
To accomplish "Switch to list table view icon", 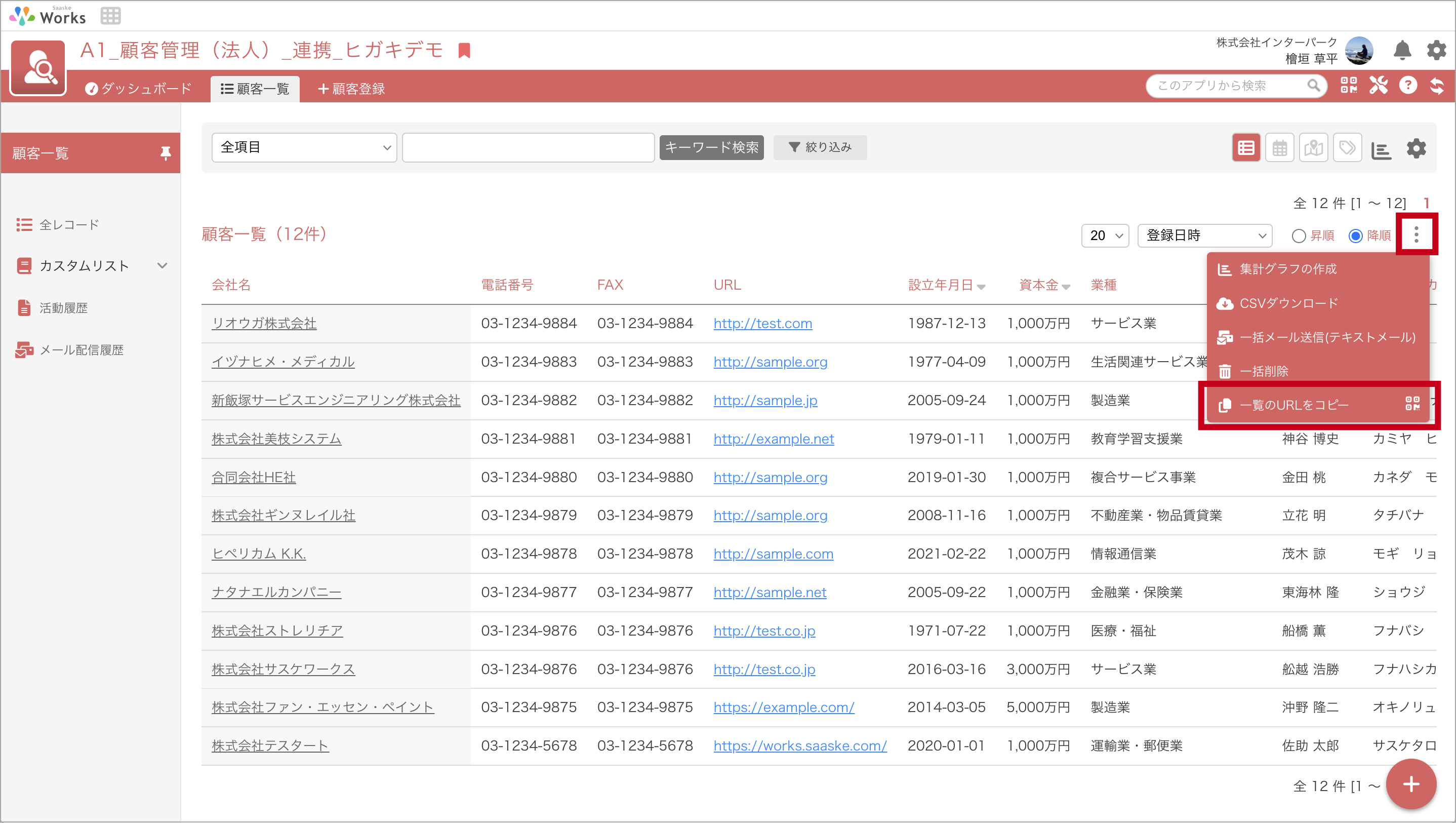I will point(1246,148).
